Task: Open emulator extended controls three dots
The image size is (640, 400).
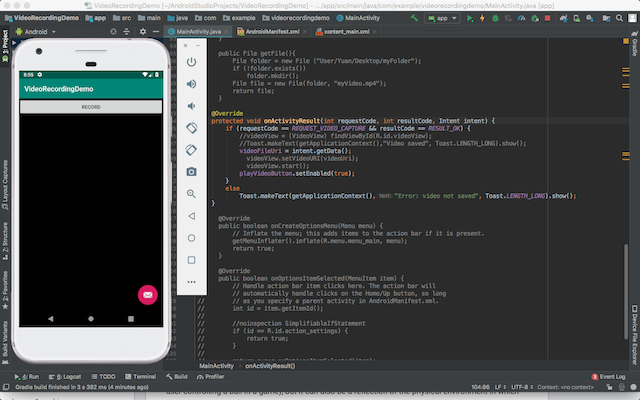Action: point(191,282)
